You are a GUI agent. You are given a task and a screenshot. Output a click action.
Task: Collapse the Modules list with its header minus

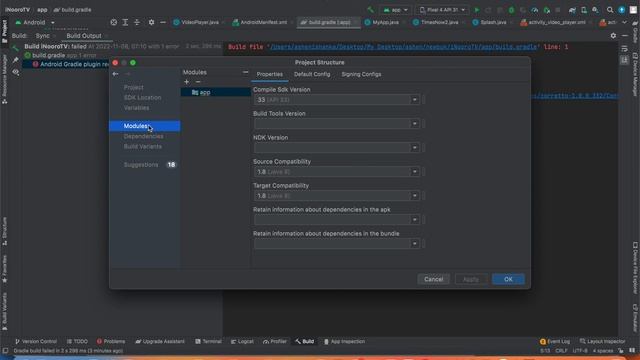point(245,72)
